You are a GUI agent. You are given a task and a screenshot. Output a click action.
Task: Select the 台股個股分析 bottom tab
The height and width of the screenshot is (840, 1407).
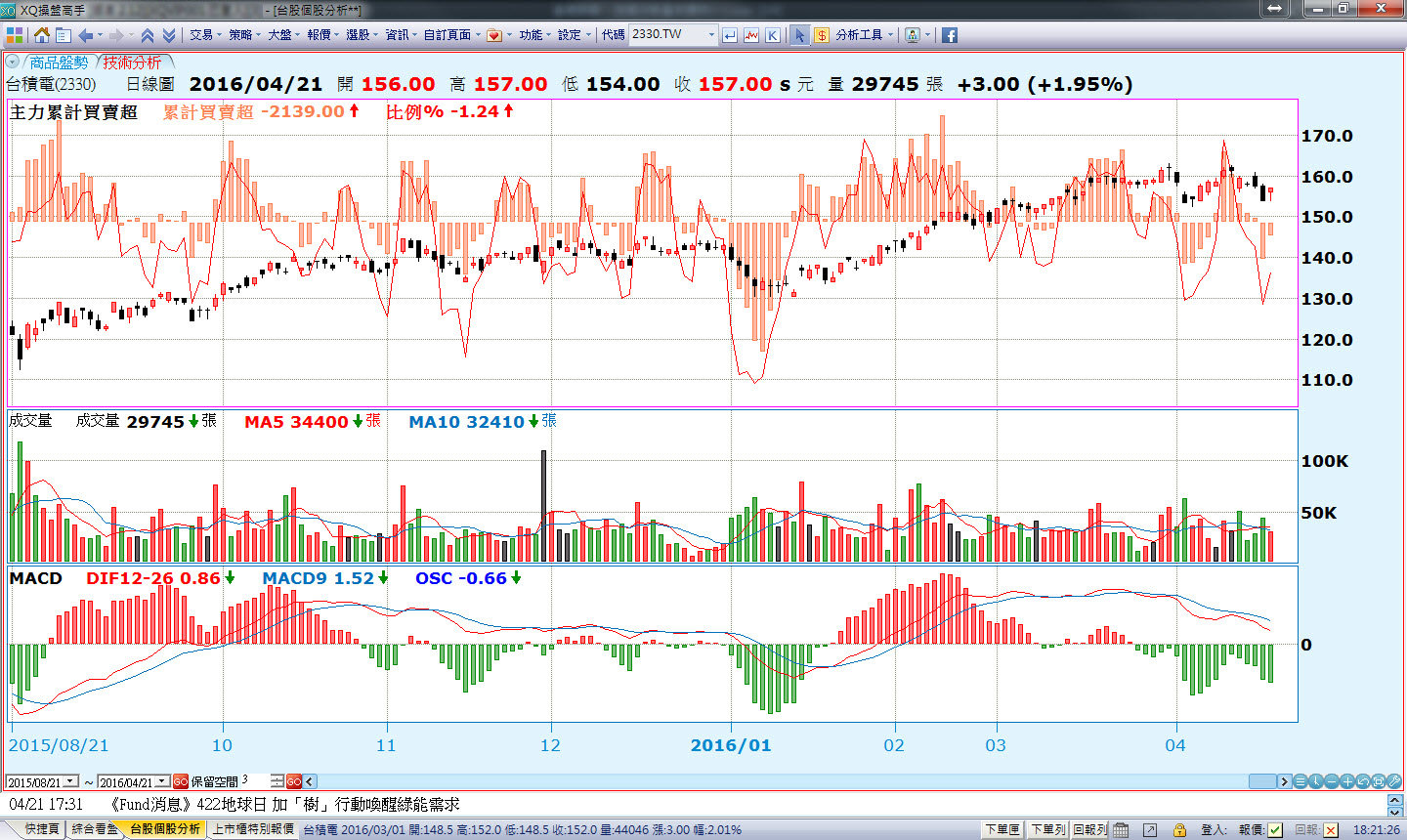[165, 829]
